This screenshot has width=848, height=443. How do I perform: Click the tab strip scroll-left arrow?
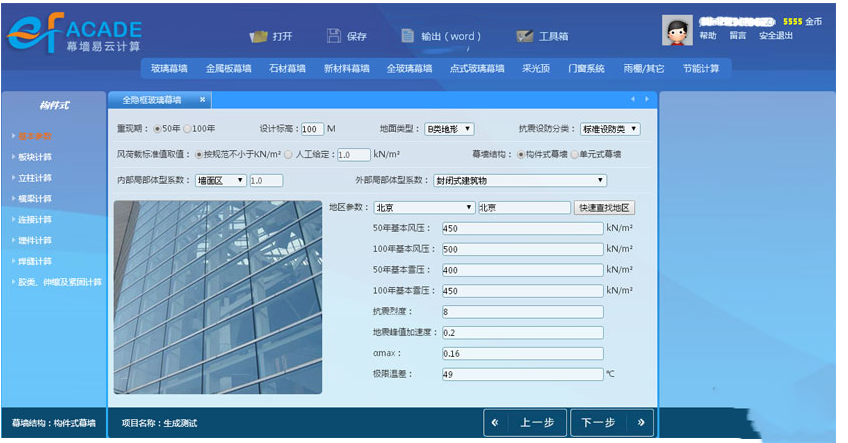pyautogui.click(x=633, y=99)
